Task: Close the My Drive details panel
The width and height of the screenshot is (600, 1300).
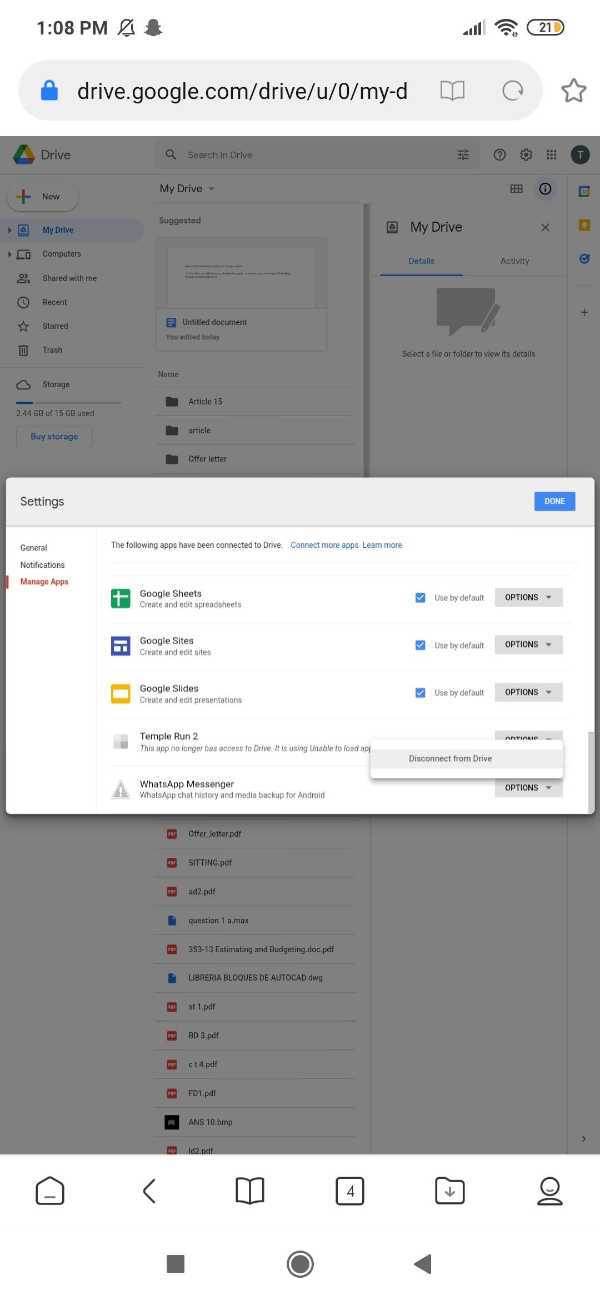Action: pos(545,227)
